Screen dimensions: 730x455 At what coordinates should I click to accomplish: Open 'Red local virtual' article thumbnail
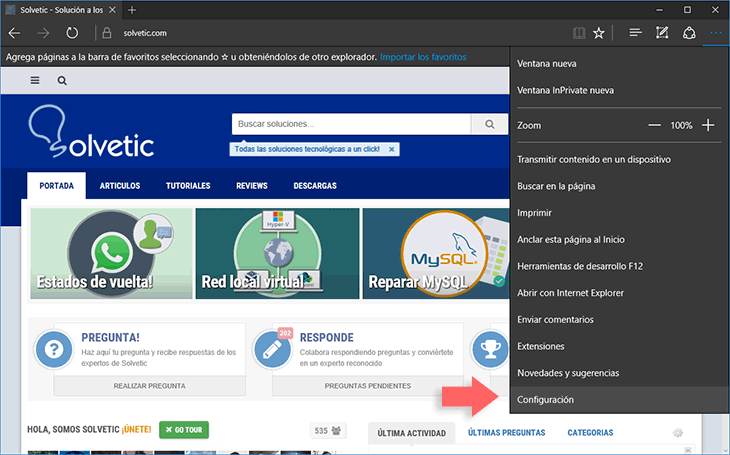277,253
